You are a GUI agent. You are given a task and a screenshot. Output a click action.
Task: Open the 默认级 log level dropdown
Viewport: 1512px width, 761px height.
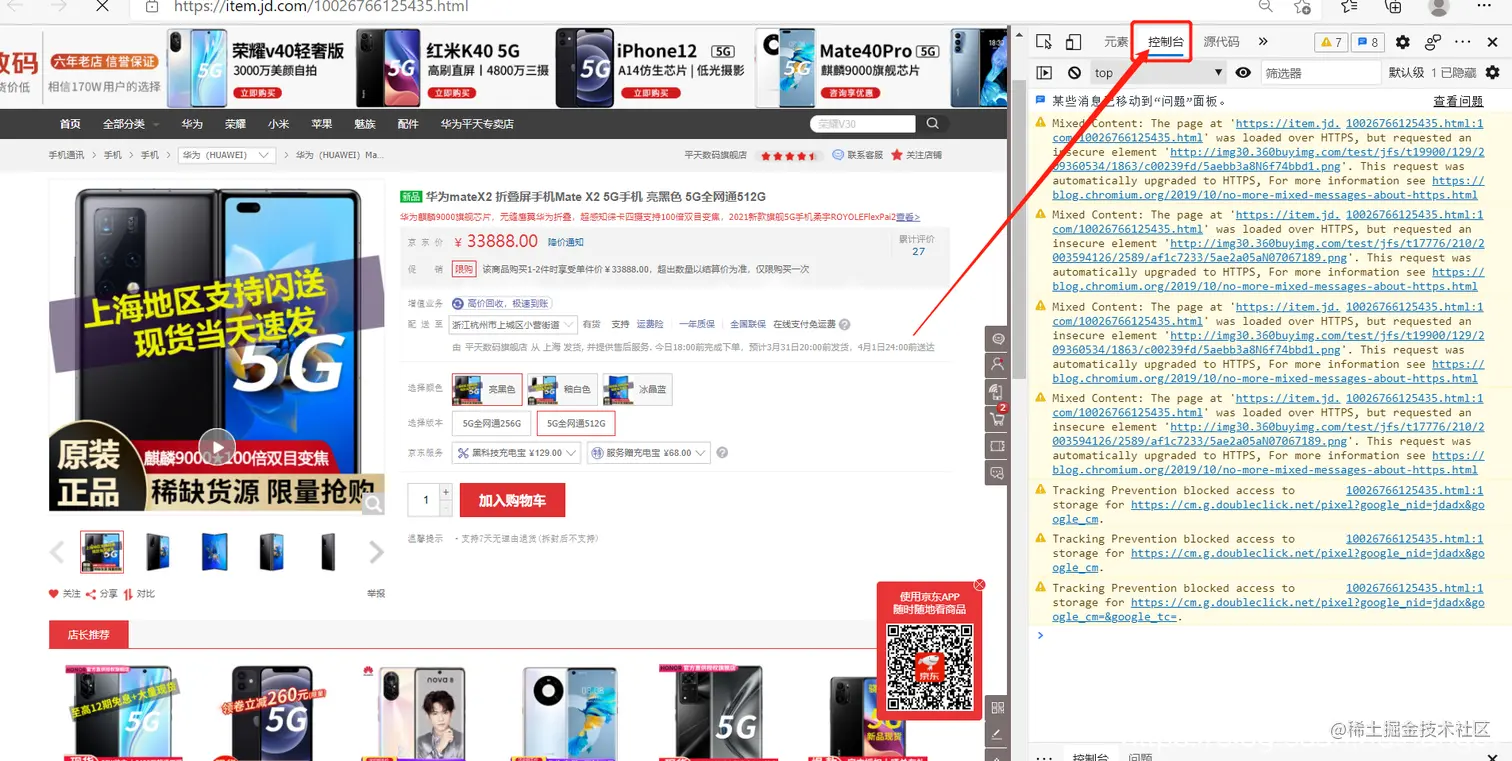click(1406, 73)
